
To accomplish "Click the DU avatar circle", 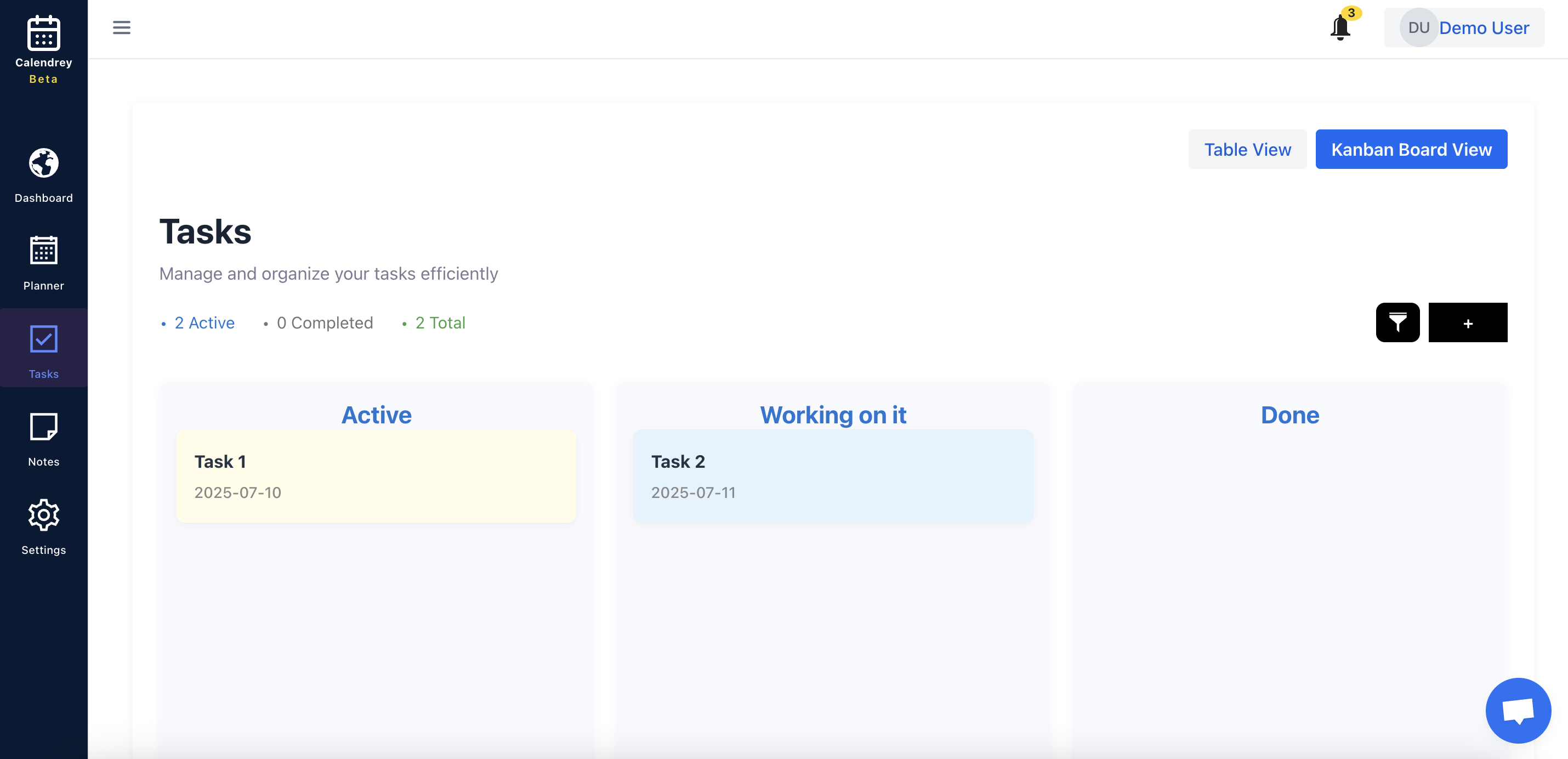I will pos(1418,28).
